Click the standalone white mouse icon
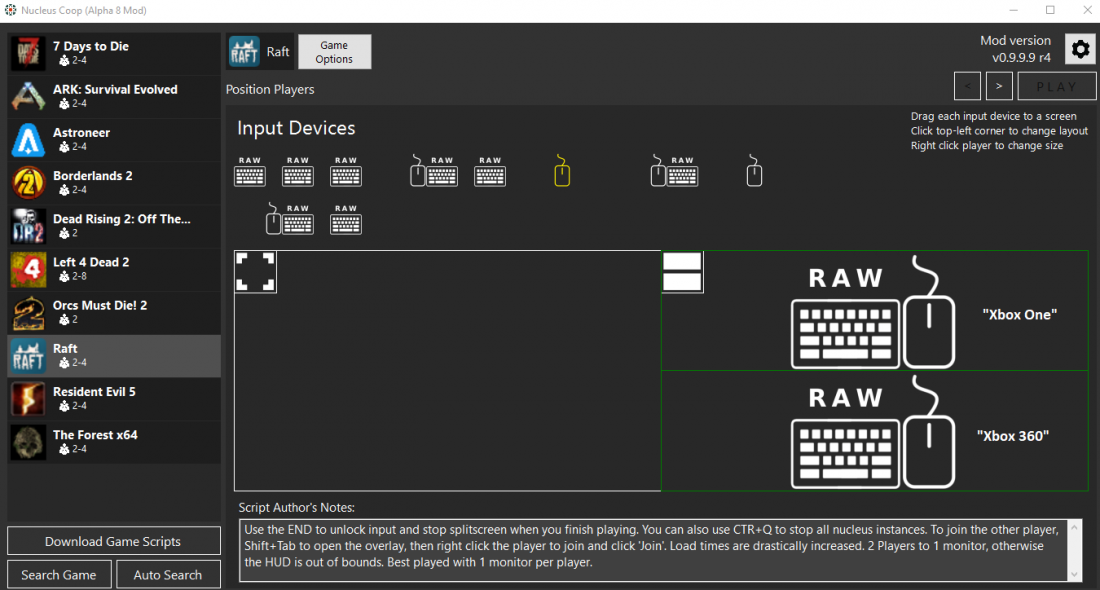This screenshot has height=590, width=1100. tap(754, 172)
